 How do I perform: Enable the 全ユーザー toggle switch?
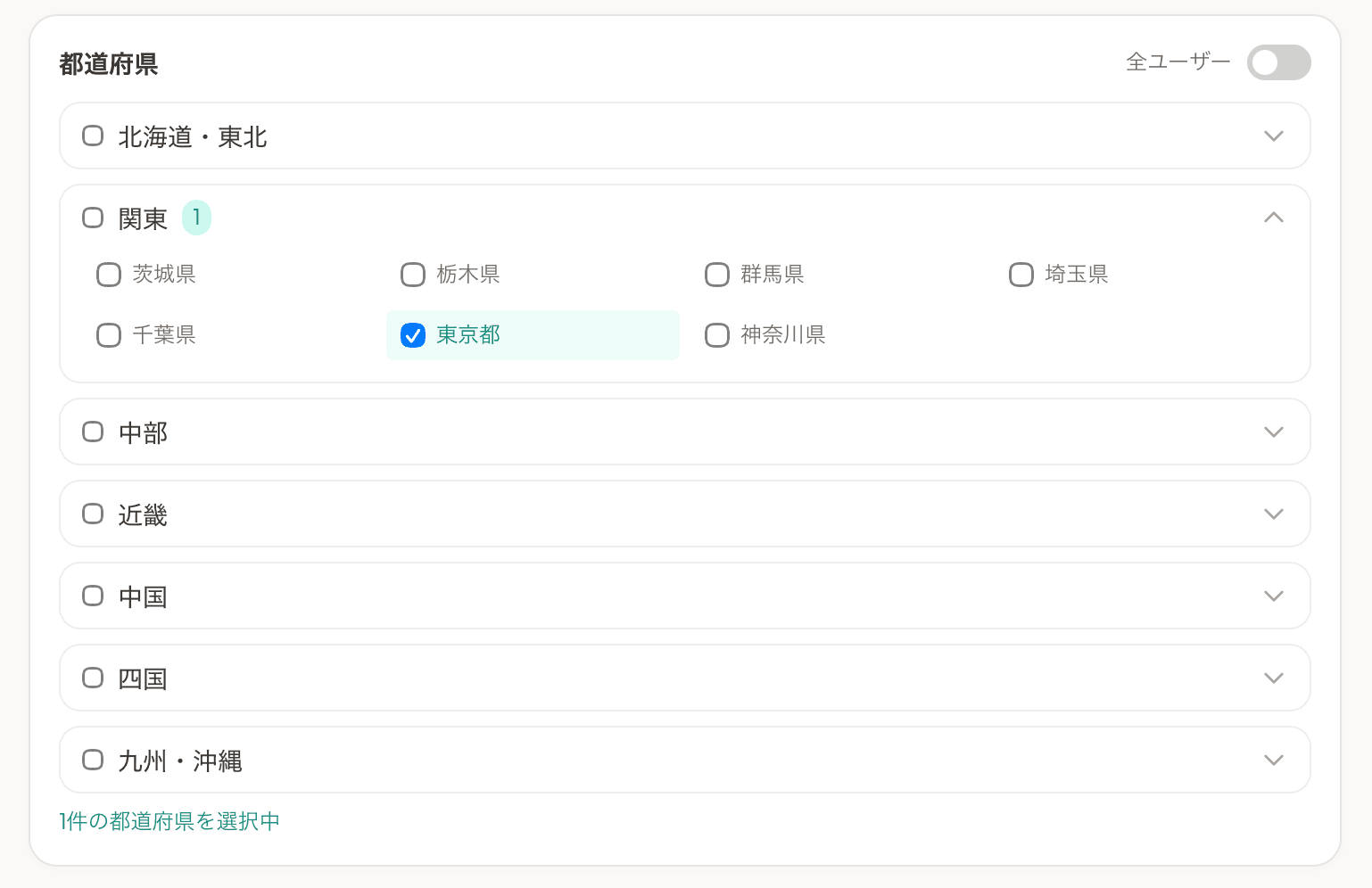1279,62
